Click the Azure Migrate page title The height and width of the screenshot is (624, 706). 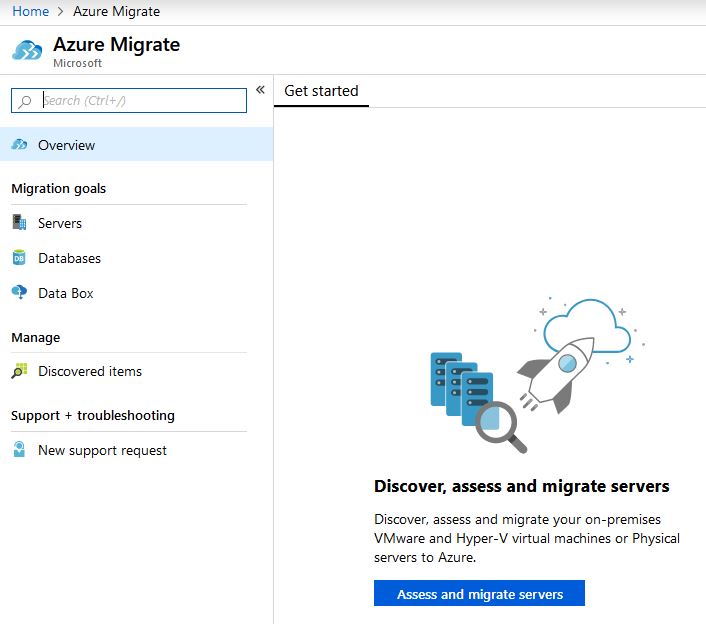click(117, 44)
